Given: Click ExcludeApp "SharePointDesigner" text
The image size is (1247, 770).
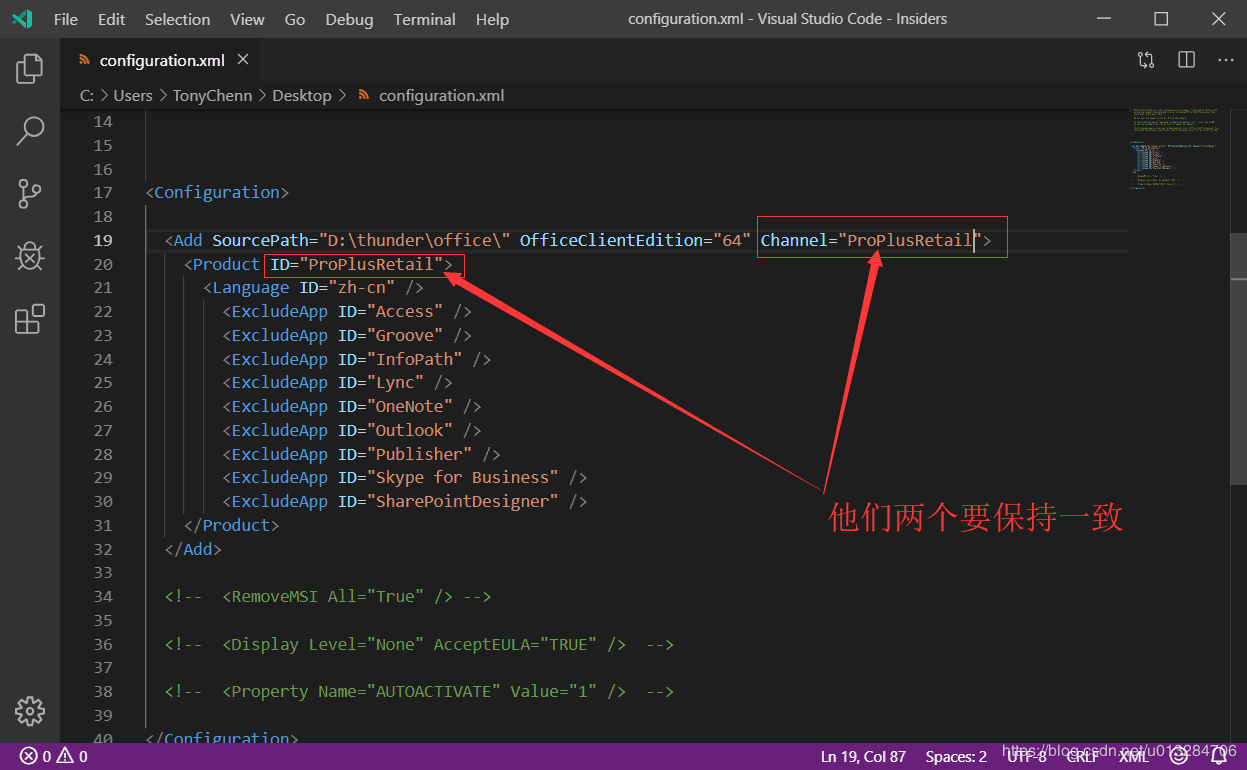Looking at the screenshot, I should 405,501.
